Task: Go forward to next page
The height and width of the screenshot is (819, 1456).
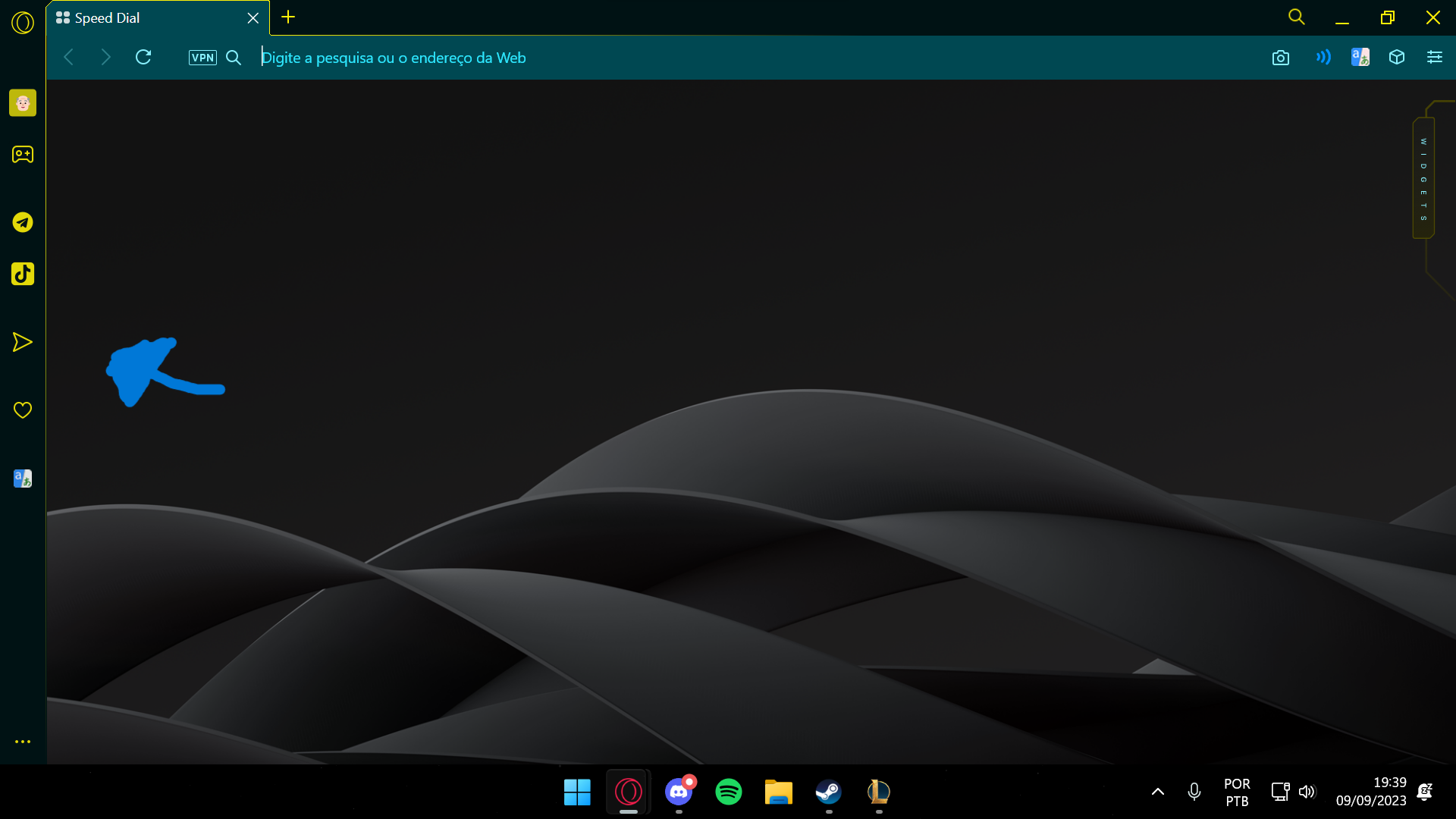Action: (x=105, y=58)
